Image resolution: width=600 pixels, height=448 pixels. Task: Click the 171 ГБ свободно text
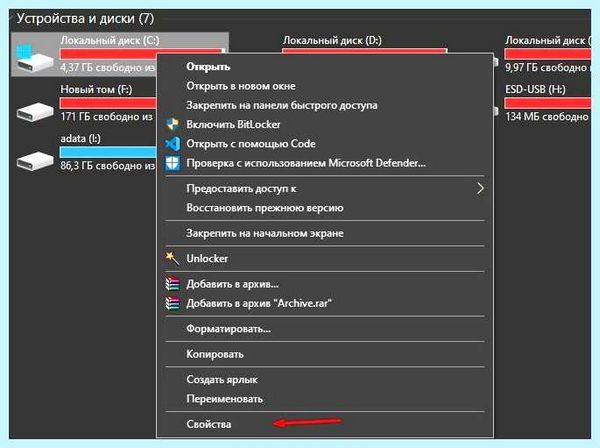tap(106, 117)
